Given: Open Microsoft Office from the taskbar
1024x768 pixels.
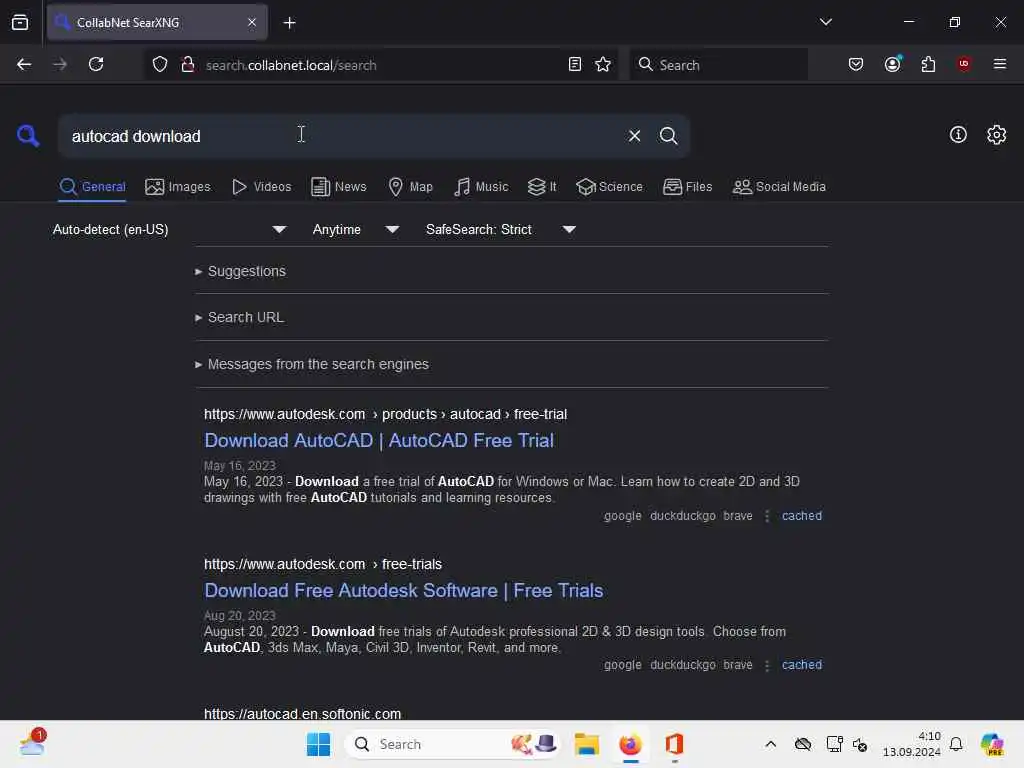Looking at the screenshot, I should [x=674, y=744].
